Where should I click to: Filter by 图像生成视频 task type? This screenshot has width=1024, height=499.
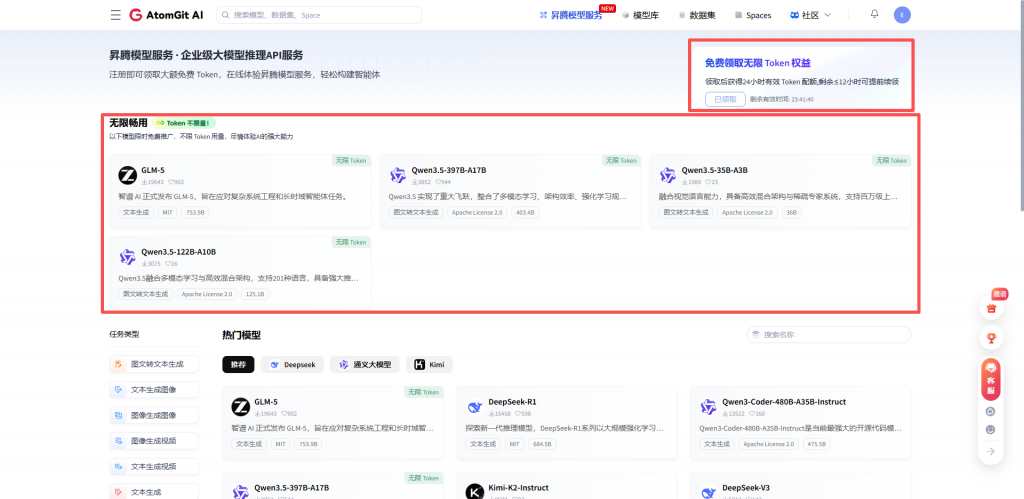[153, 441]
